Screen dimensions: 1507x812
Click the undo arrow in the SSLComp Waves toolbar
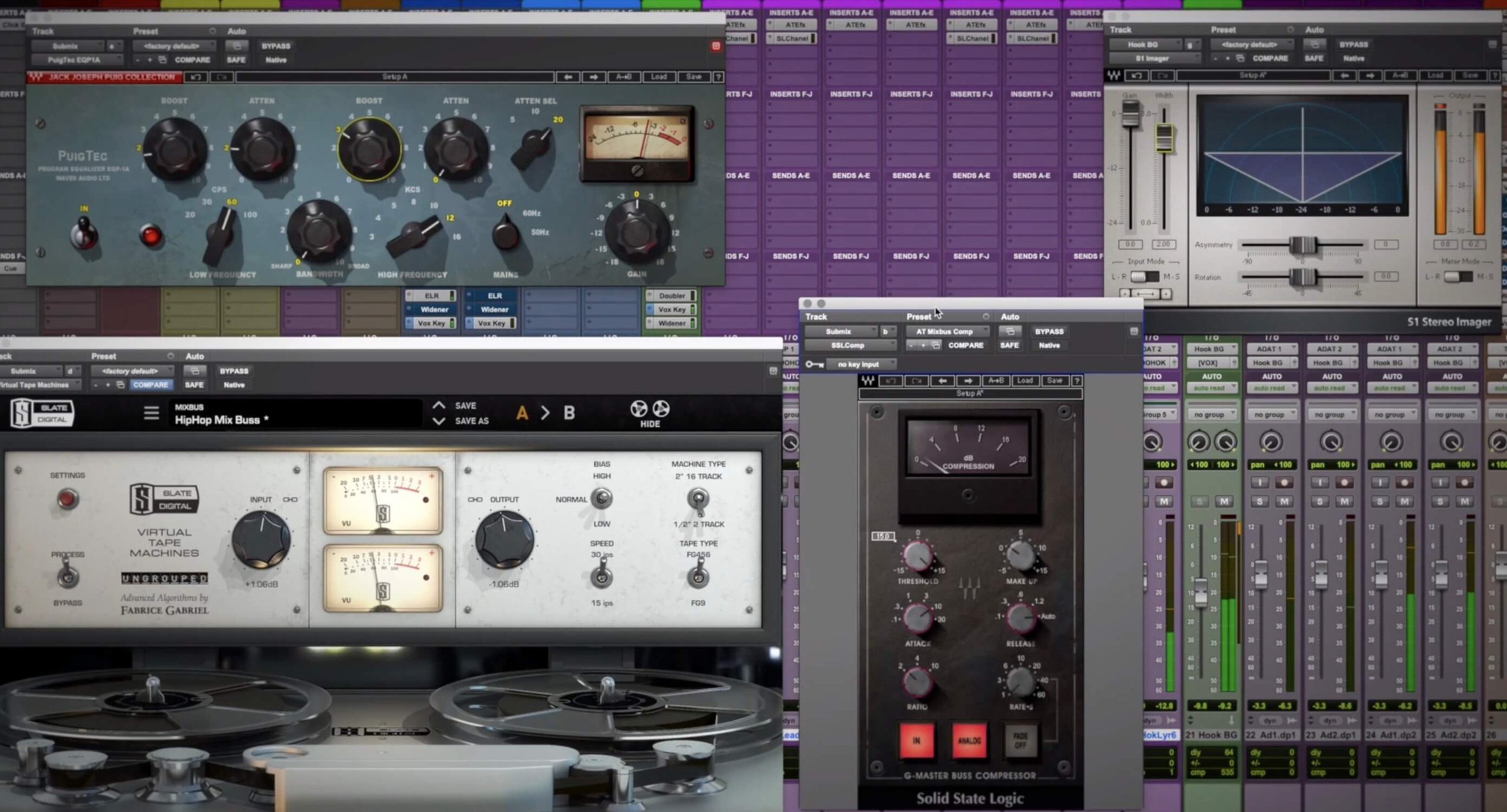[890, 381]
